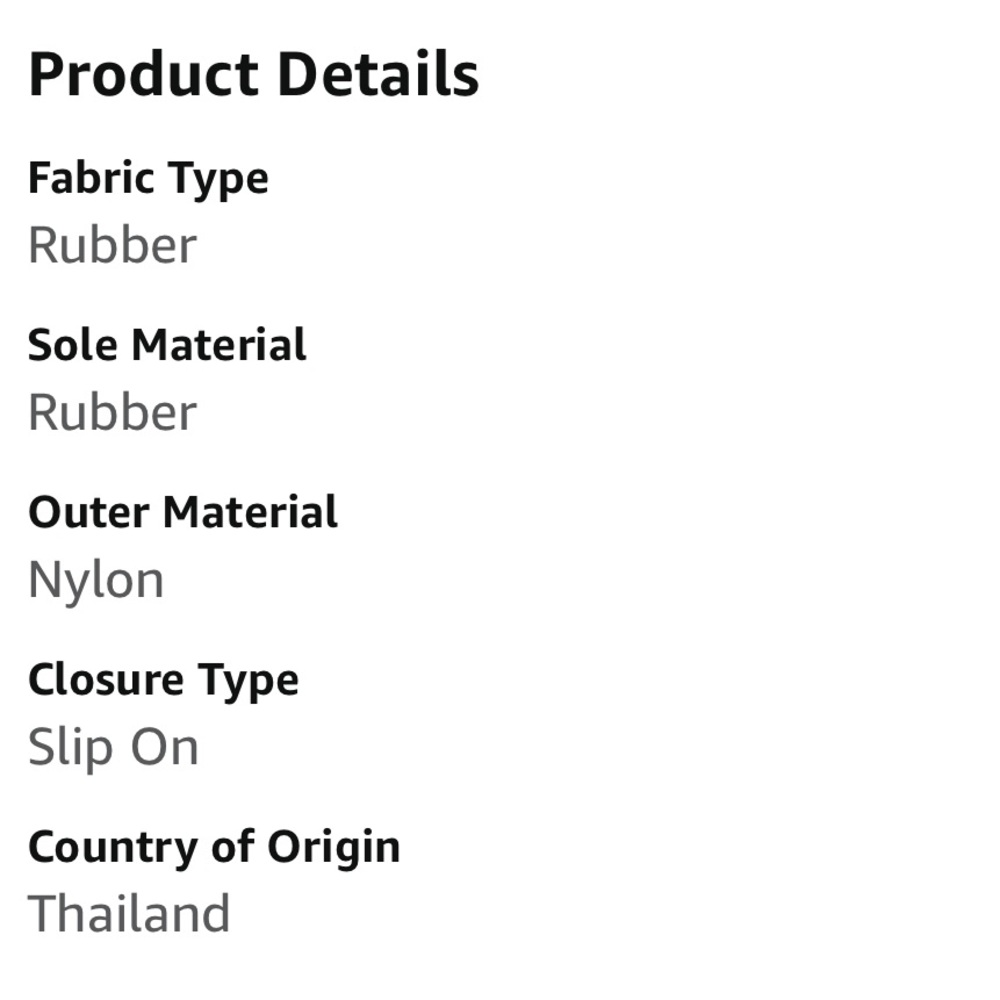Select the word "Slip" in Slip On
This screenshot has height=1000, width=1000.
(x=70, y=749)
